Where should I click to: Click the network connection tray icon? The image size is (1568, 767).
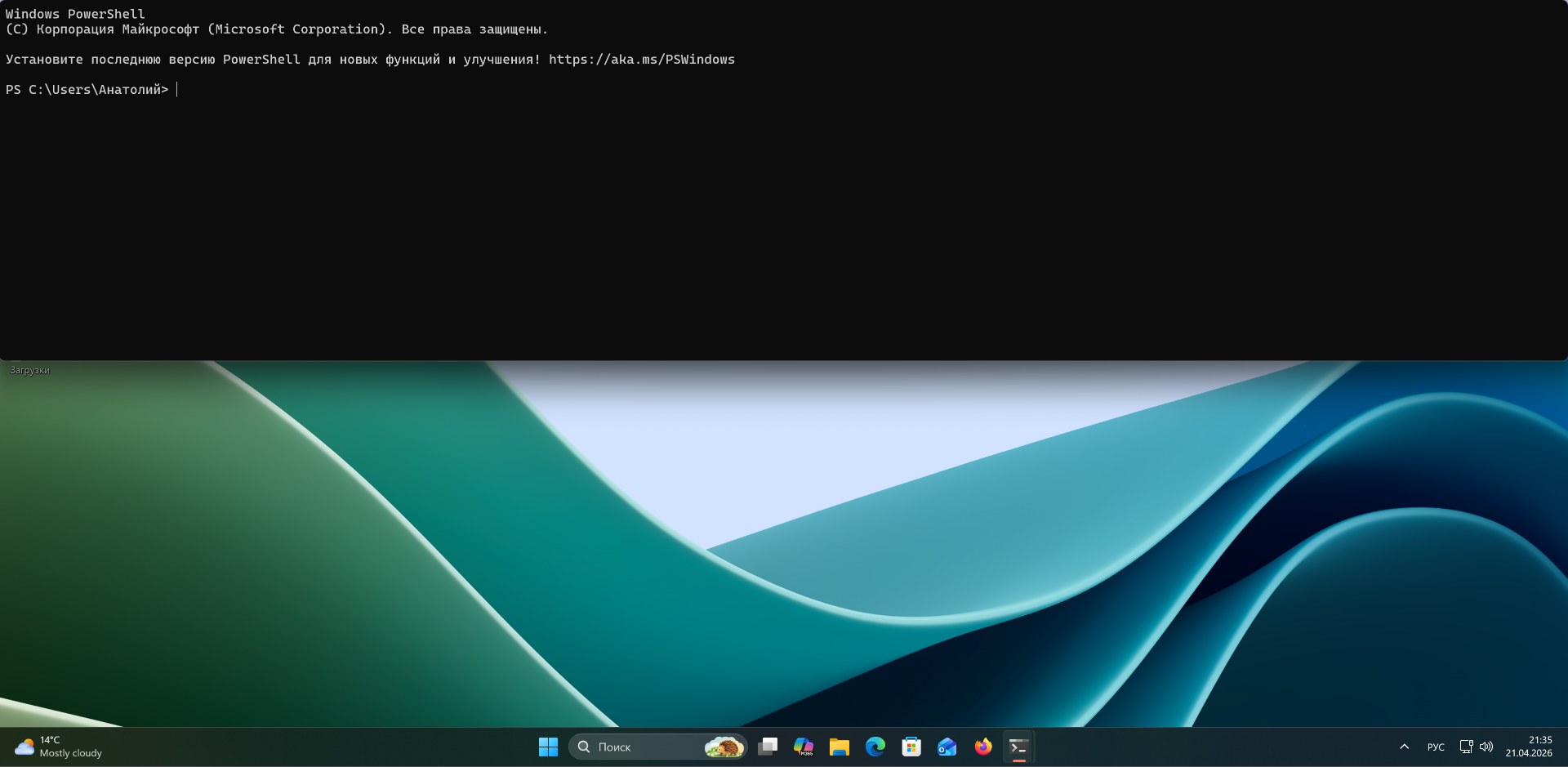click(x=1466, y=747)
